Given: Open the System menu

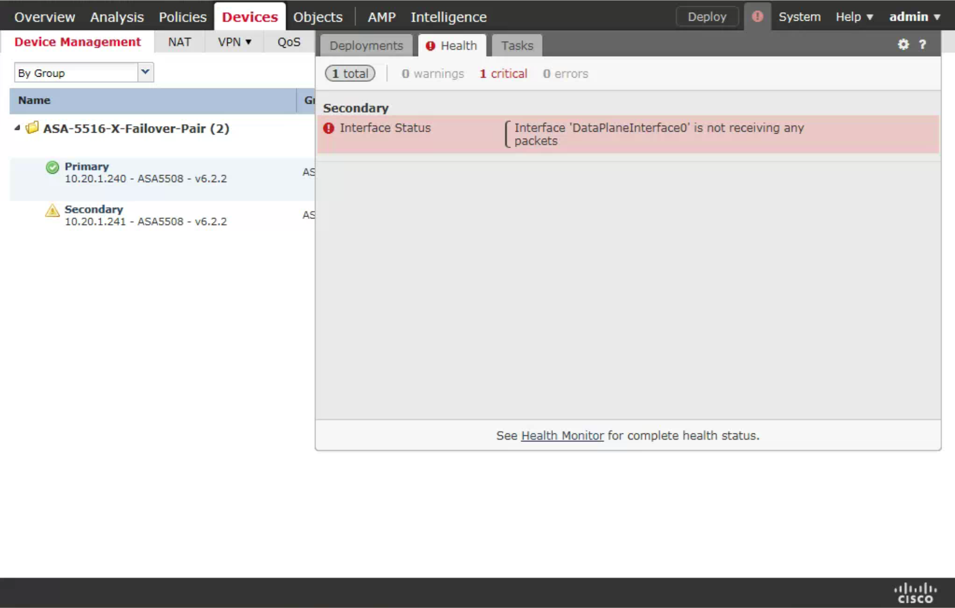Looking at the screenshot, I should pyautogui.click(x=799, y=17).
